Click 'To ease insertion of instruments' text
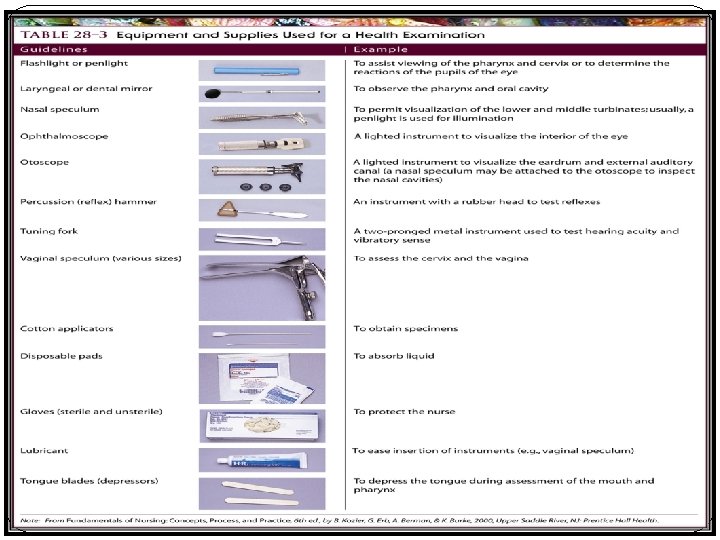 point(493,451)
